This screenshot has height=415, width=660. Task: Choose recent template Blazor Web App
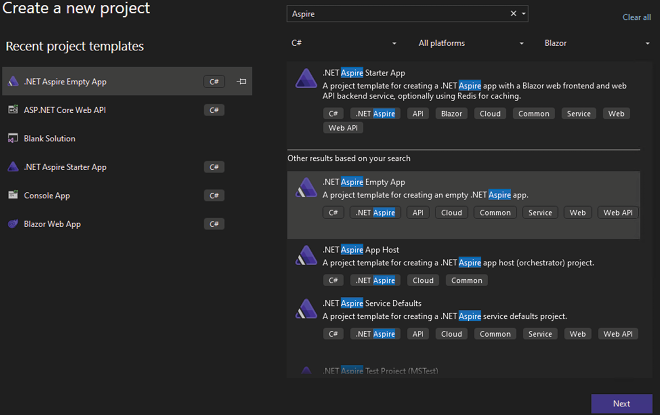coord(127,224)
